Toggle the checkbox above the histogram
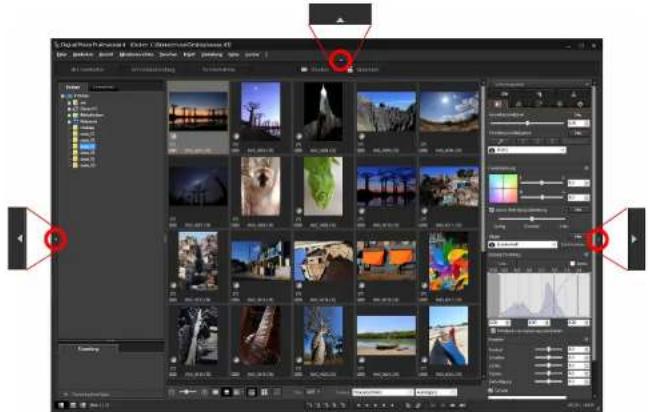The image size is (648, 412). (572, 263)
